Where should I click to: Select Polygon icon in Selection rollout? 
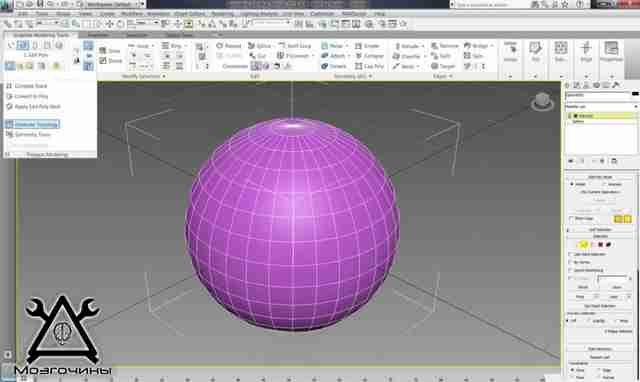[600, 244]
